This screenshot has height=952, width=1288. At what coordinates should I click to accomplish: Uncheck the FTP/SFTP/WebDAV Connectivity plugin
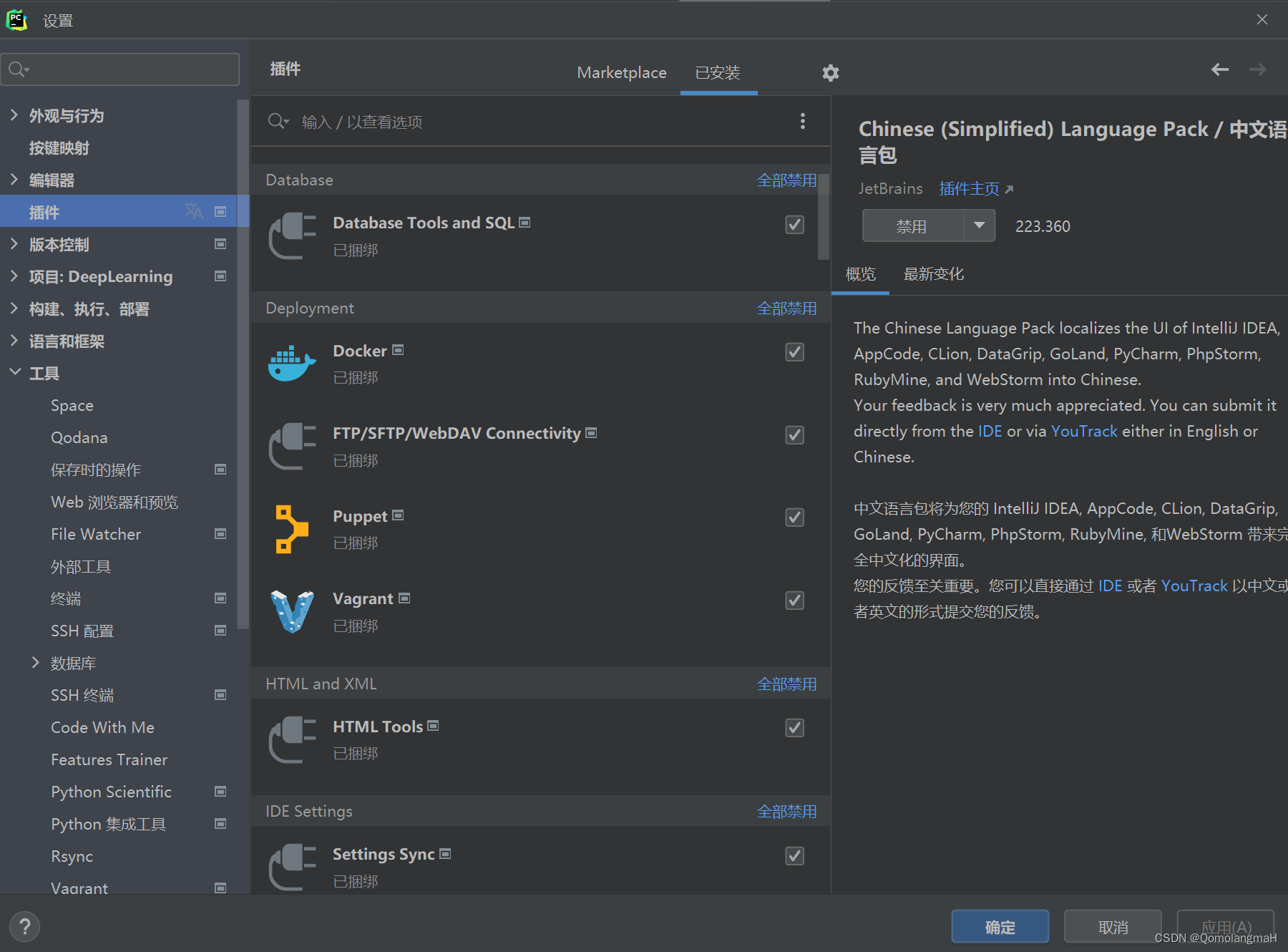click(x=794, y=435)
